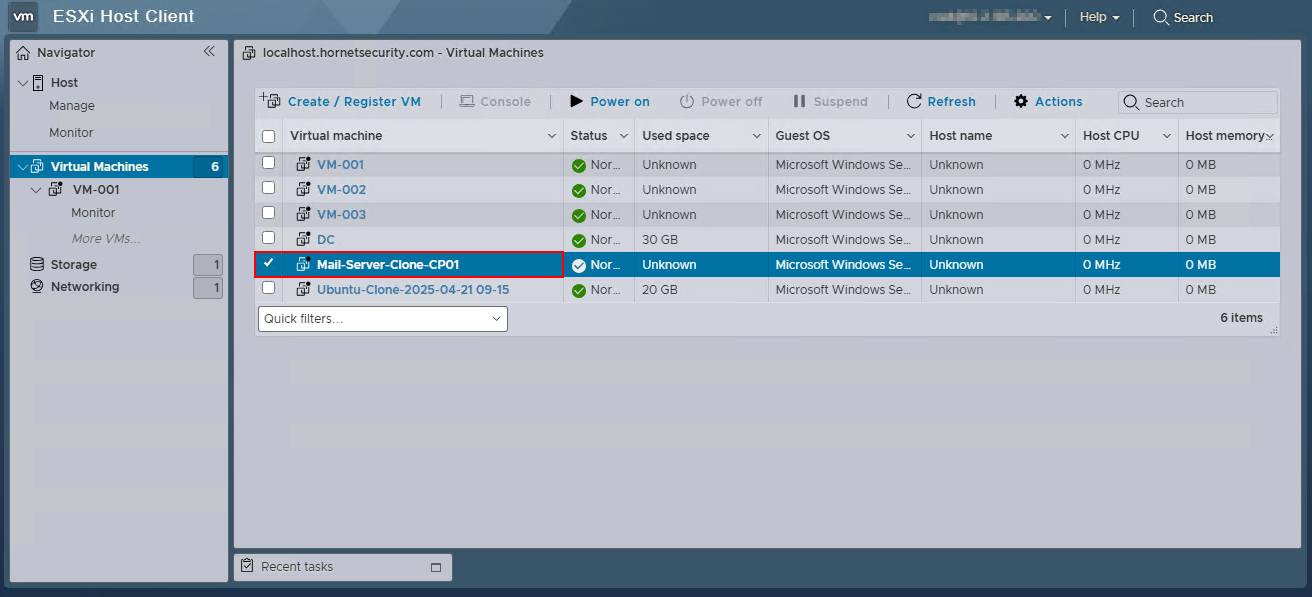Click the green status icon for VM-001
Image resolution: width=1312 pixels, height=597 pixels.
(578, 166)
